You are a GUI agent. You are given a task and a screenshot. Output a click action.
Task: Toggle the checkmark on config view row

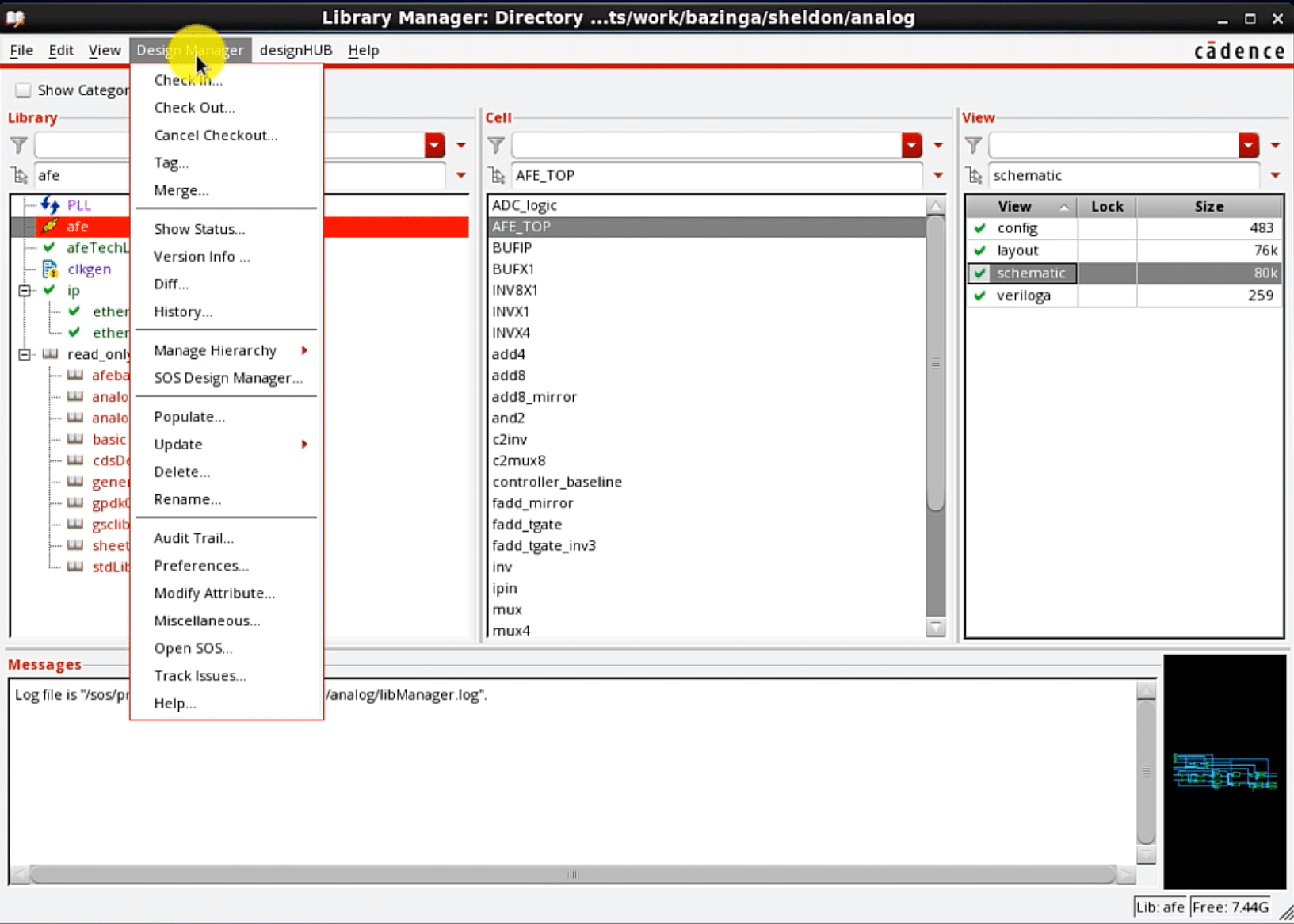(x=980, y=228)
